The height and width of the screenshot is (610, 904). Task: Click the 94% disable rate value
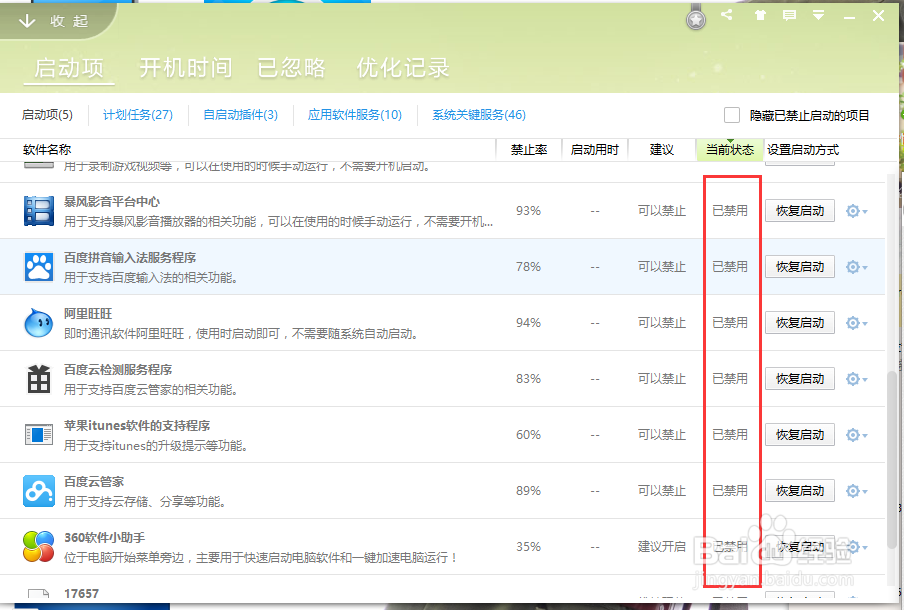point(528,323)
